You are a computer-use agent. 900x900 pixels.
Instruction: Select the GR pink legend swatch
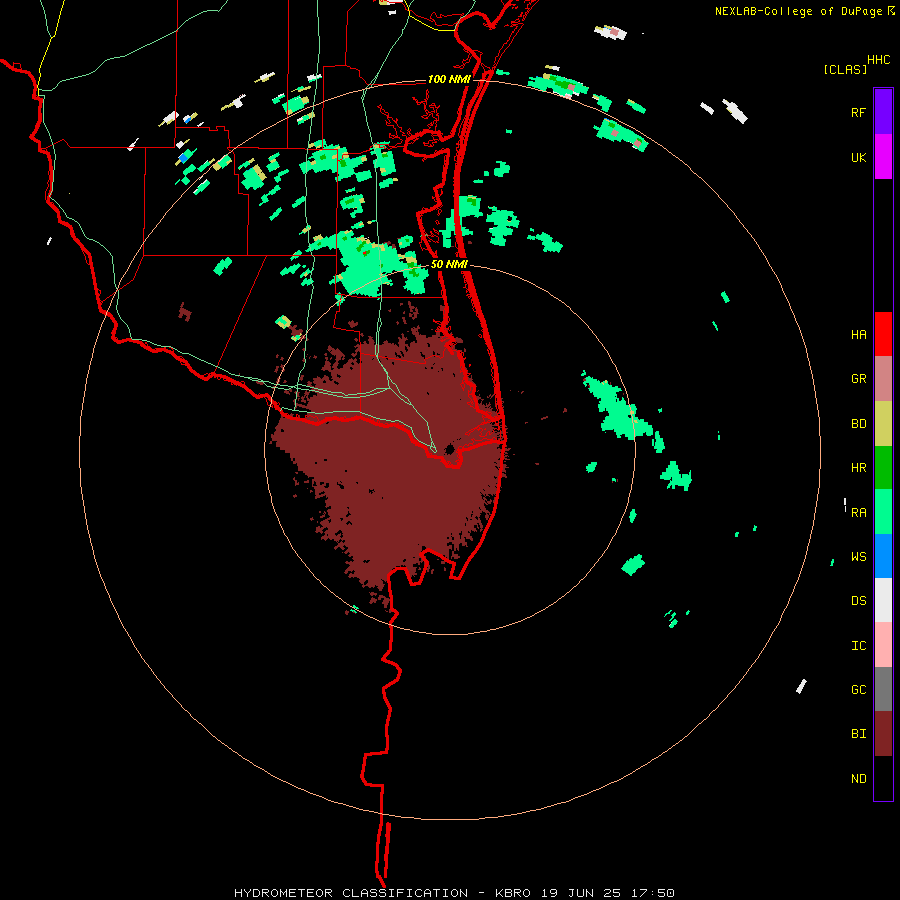[883, 378]
